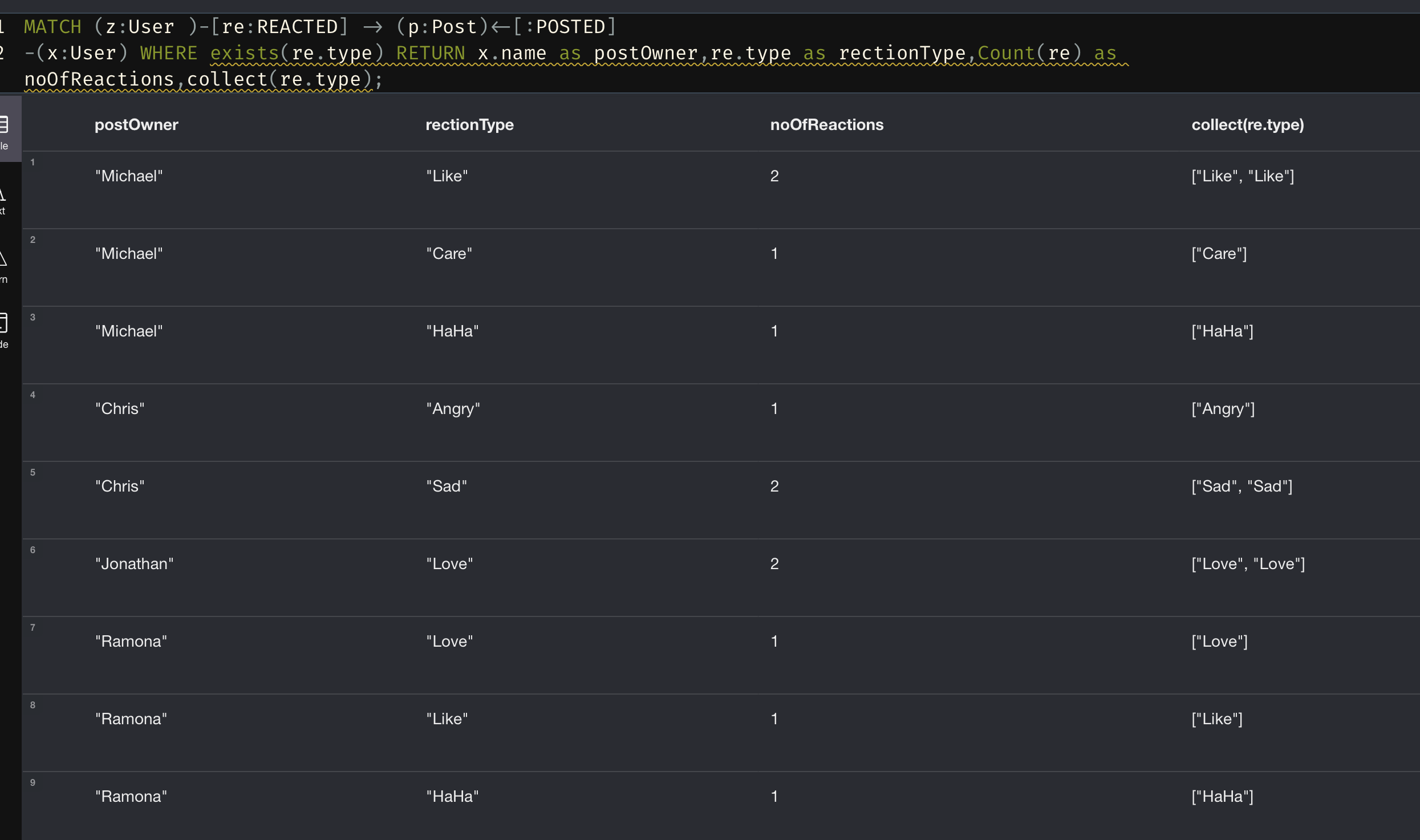The width and height of the screenshot is (1420, 840).
Task: Select "Care" in the rectionType column
Action: point(449,254)
